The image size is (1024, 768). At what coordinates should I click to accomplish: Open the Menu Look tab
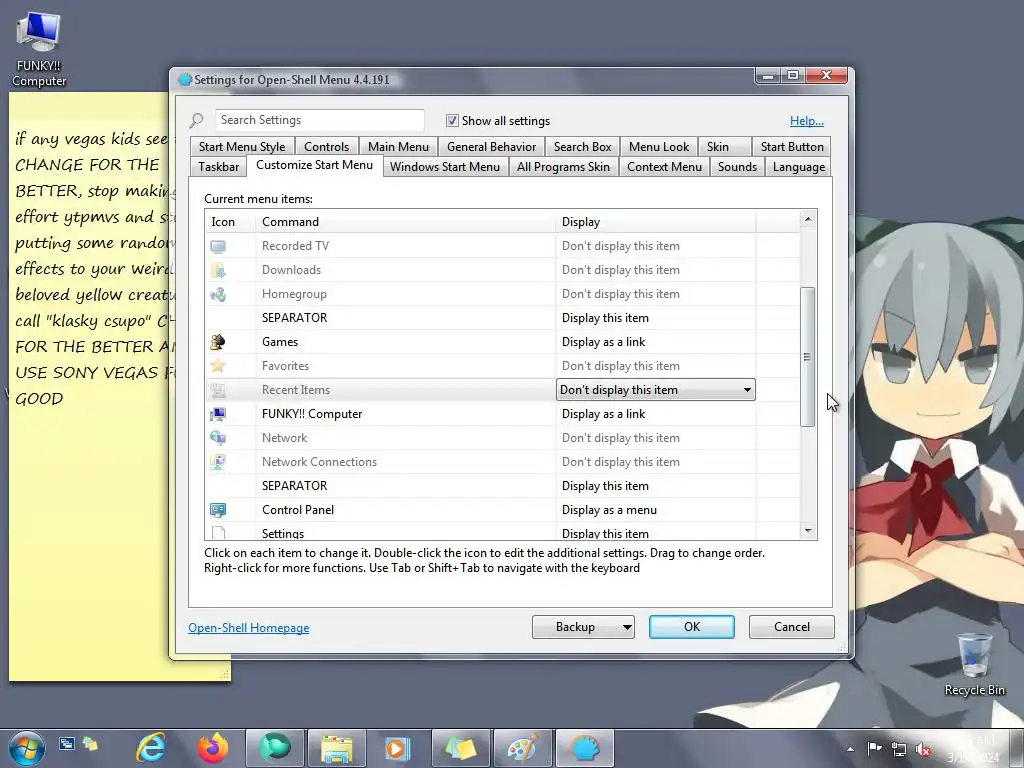659,147
